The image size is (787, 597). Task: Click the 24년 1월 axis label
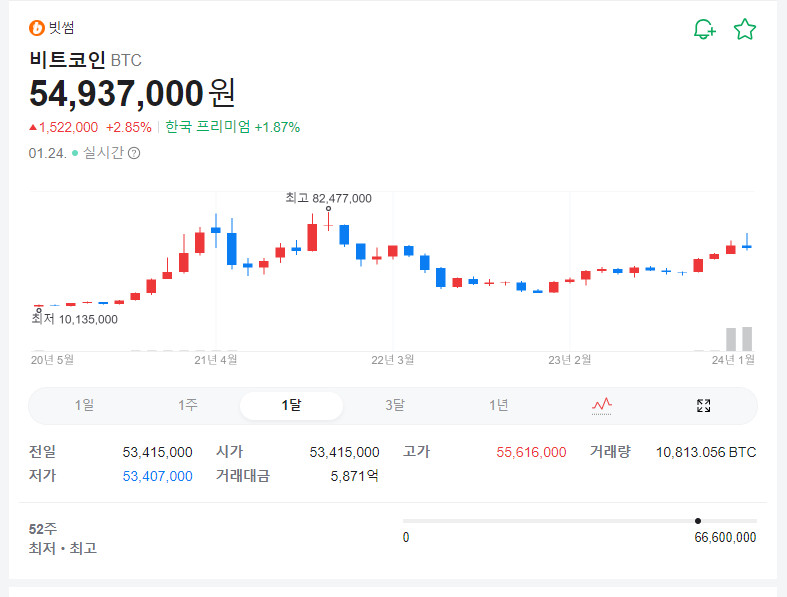pyautogui.click(x=733, y=360)
